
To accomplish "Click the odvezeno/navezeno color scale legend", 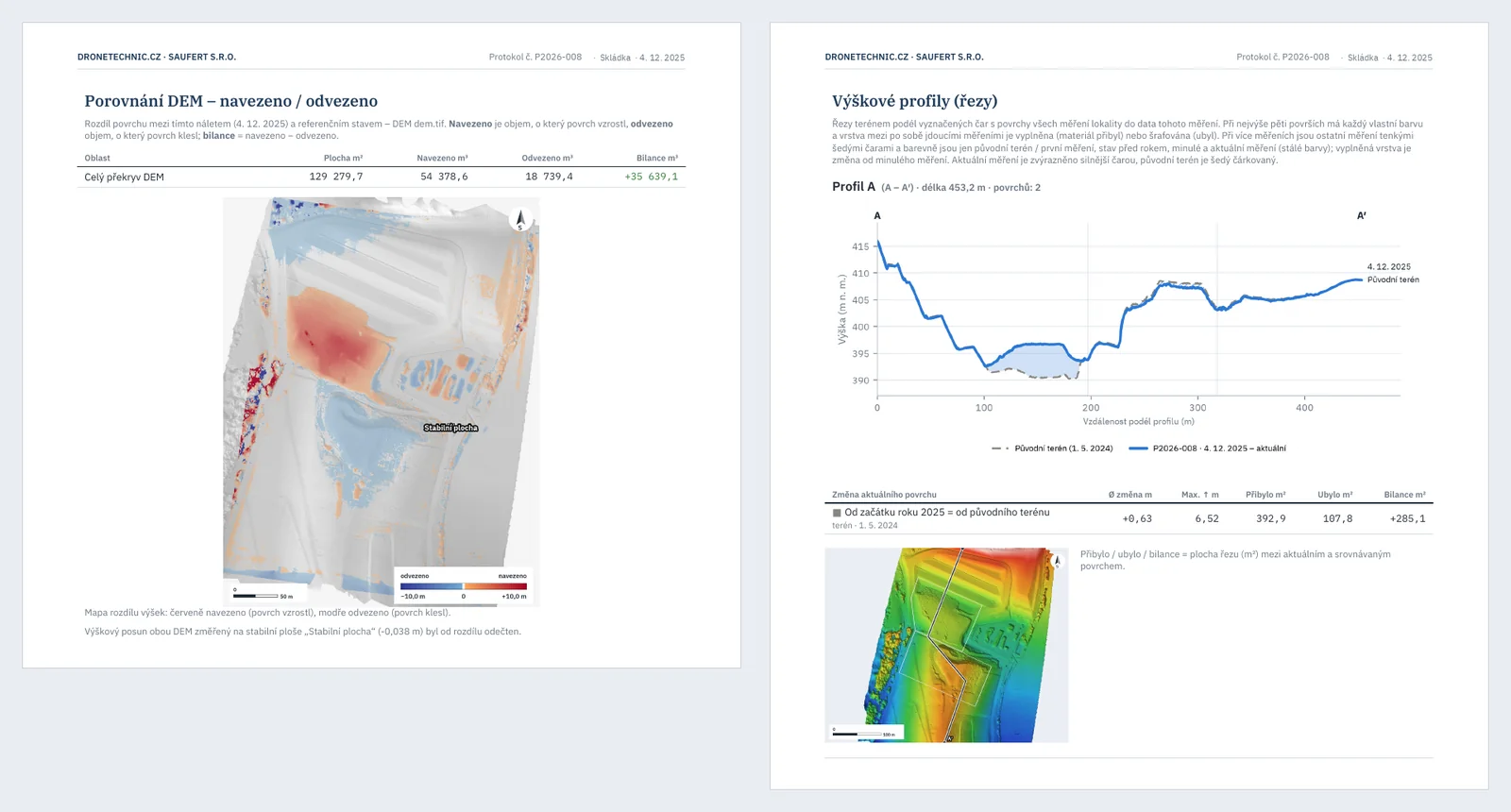I will 463,585.
